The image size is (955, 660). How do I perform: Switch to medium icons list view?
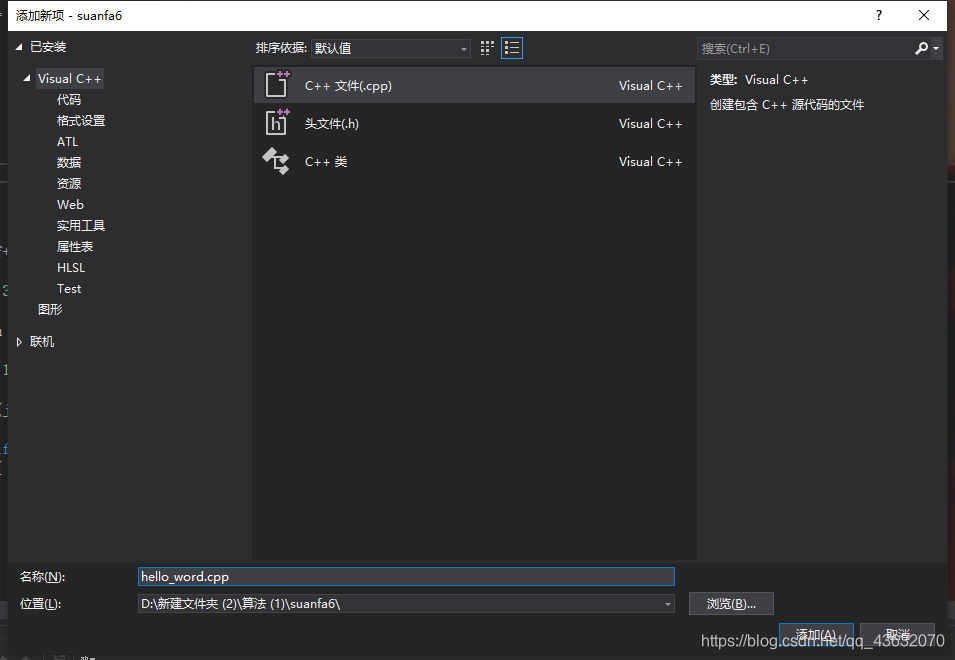pyautogui.click(x=512, y=48)
